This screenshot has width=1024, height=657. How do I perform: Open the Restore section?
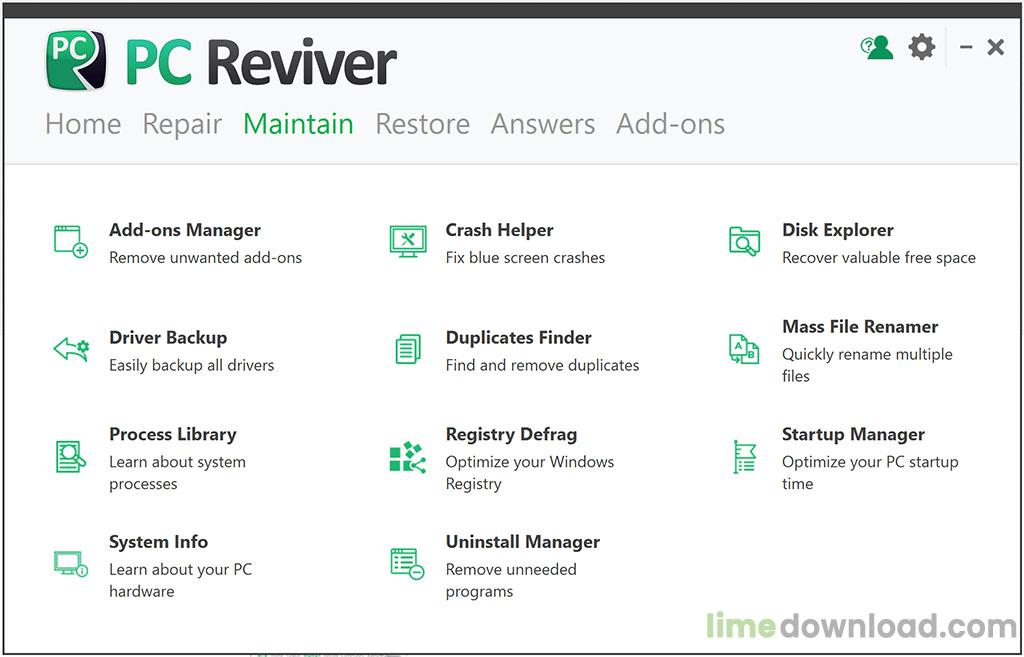point(422,124)
